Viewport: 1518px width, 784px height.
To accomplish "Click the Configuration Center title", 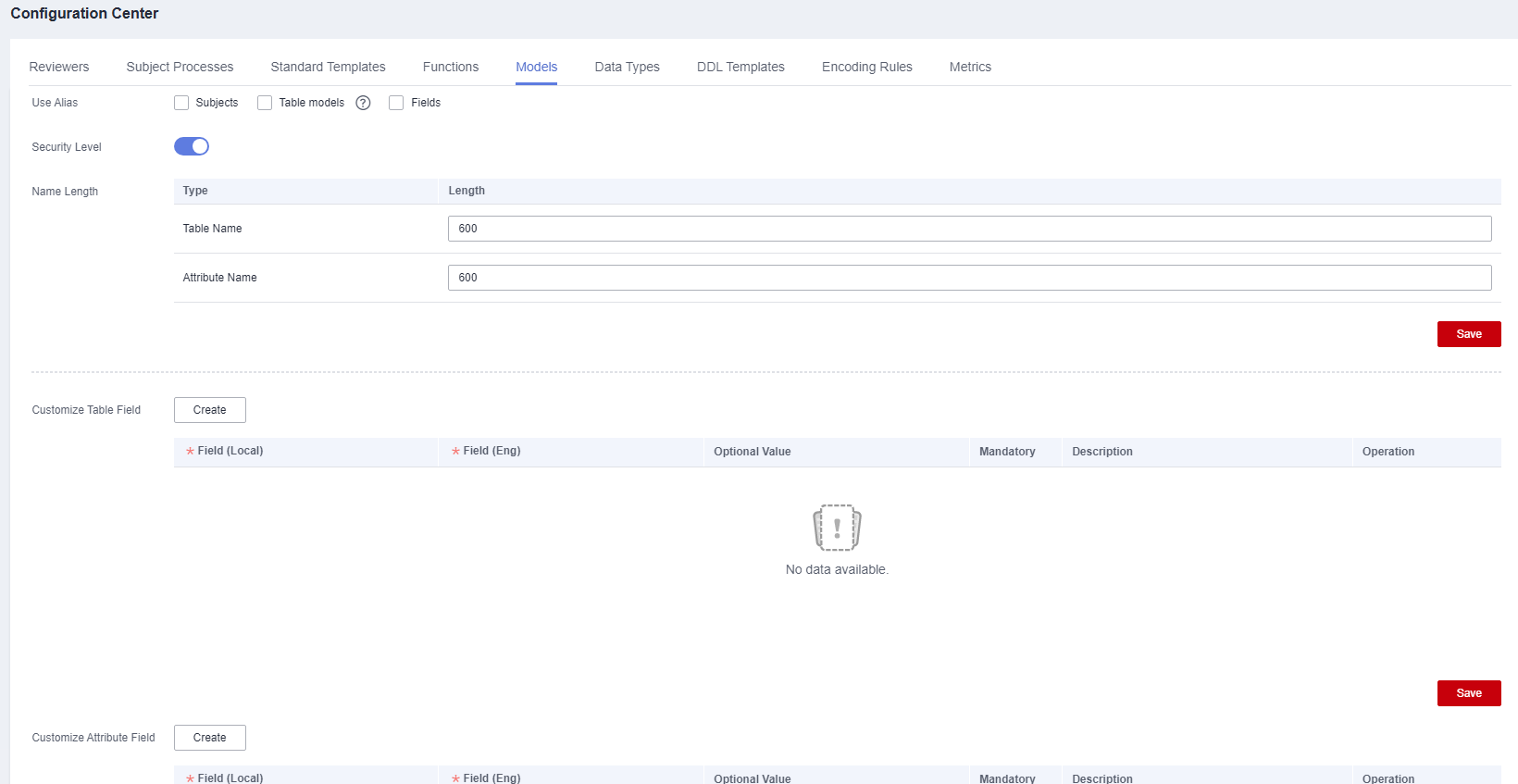I will pos(84,13).
